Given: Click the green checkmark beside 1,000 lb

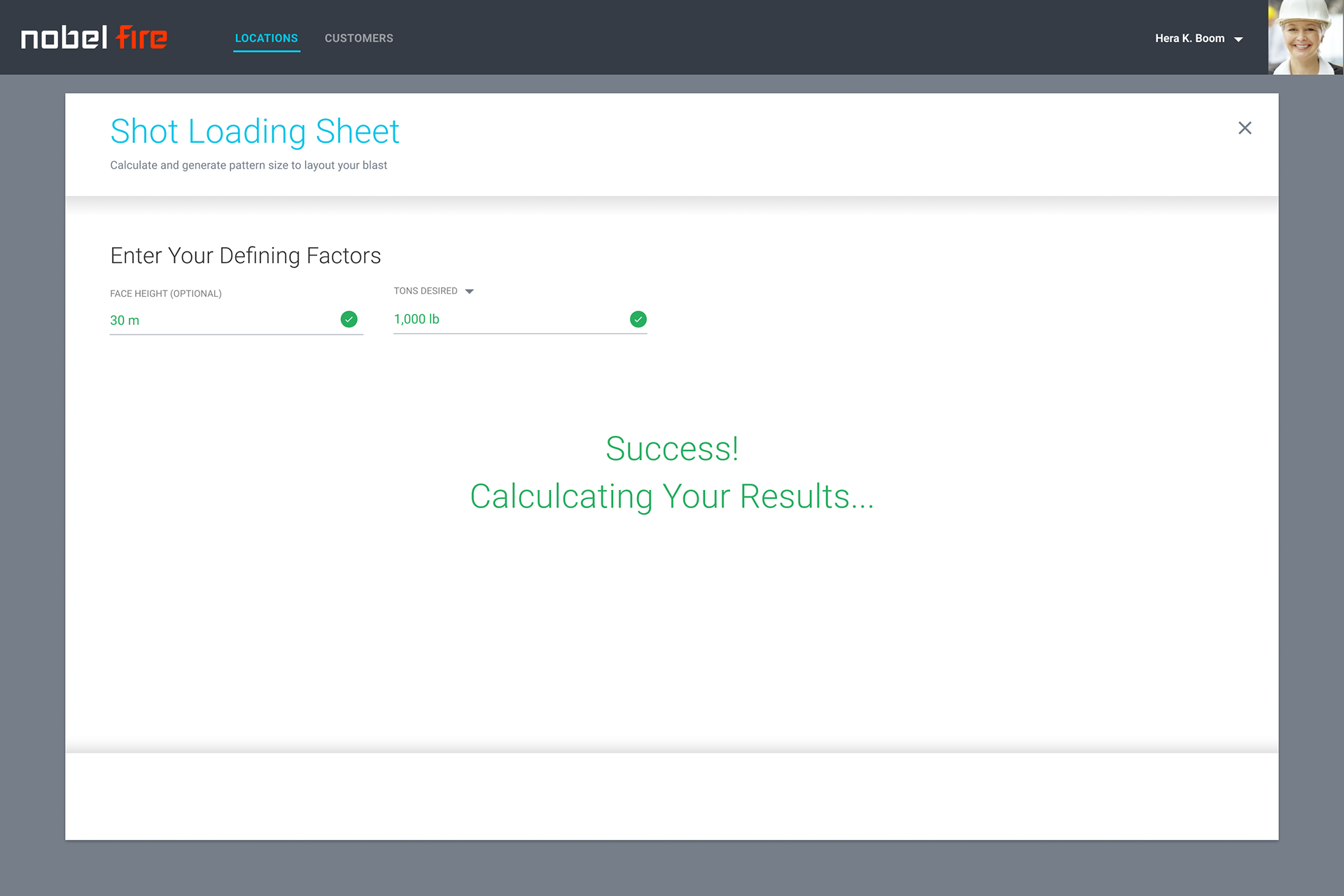Looking at the screenshot, I should (638, 319).
